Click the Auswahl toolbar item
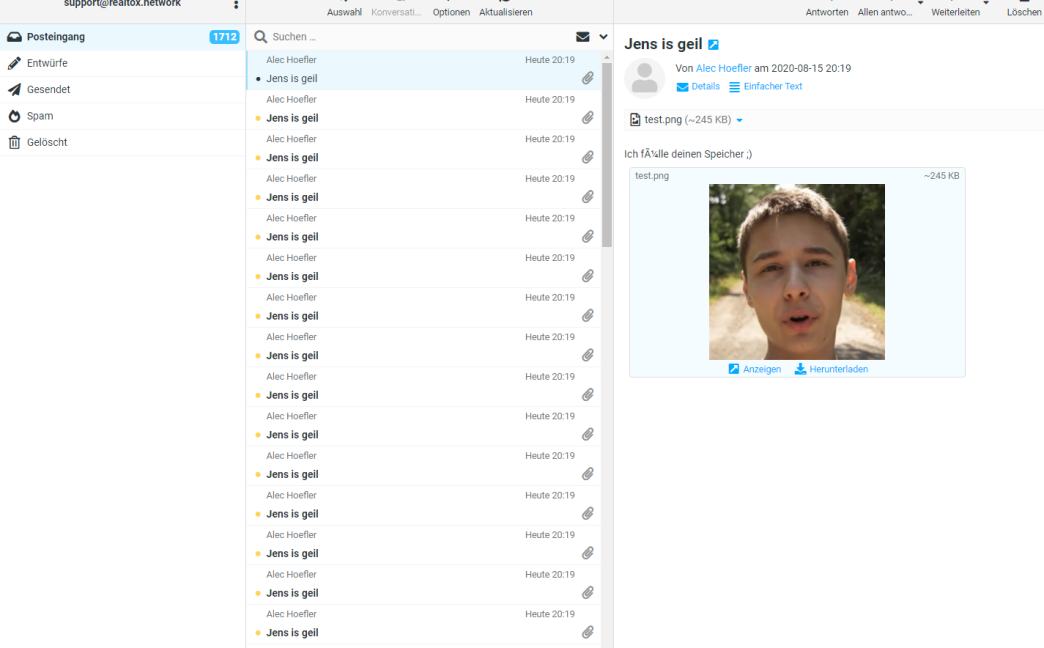 tap(344, 12)
